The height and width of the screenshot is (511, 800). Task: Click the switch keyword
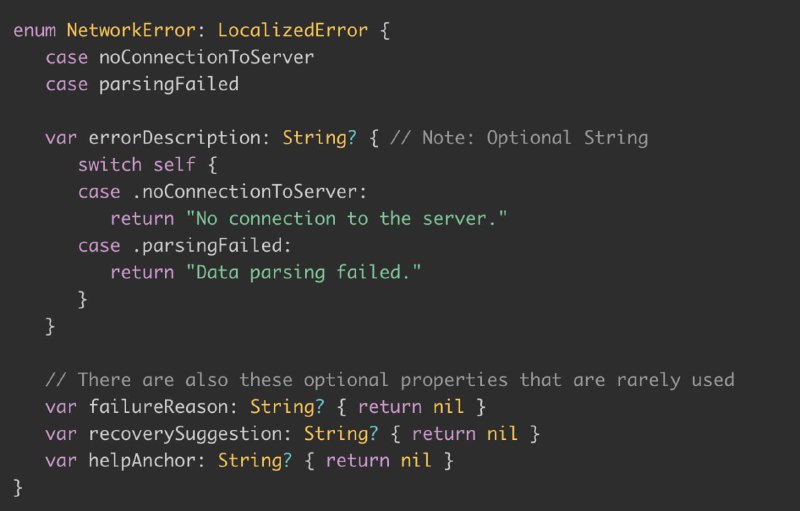(x=110, y=165)
